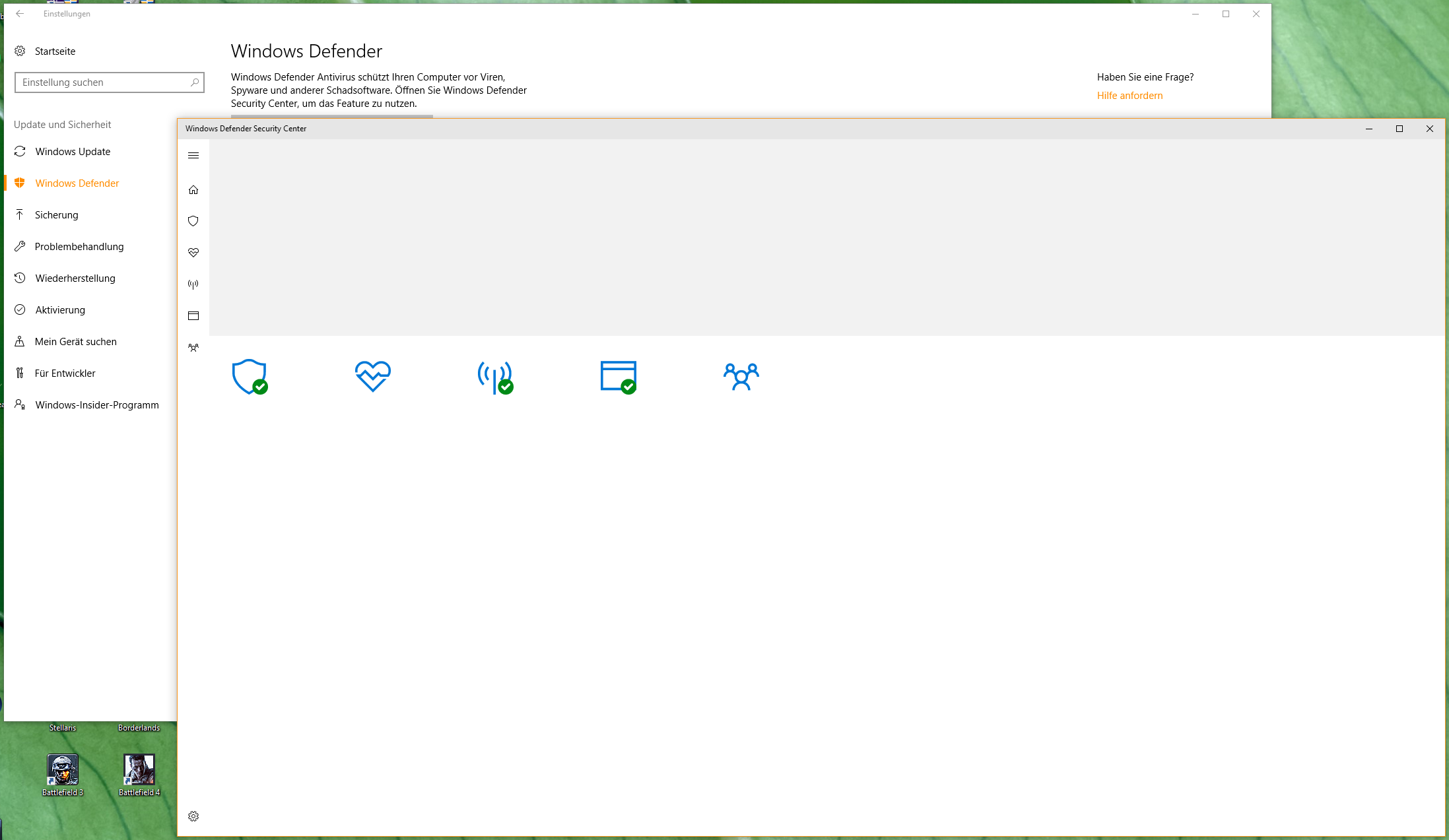Open device health heart icon in sidebar
The width and height of the screenshot is (1449, 840).
point(193,253)
